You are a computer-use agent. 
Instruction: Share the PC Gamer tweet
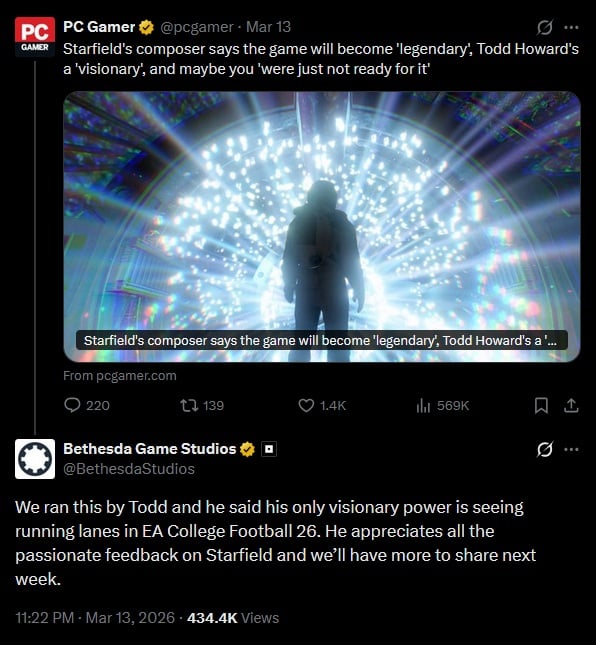point(571,406)
